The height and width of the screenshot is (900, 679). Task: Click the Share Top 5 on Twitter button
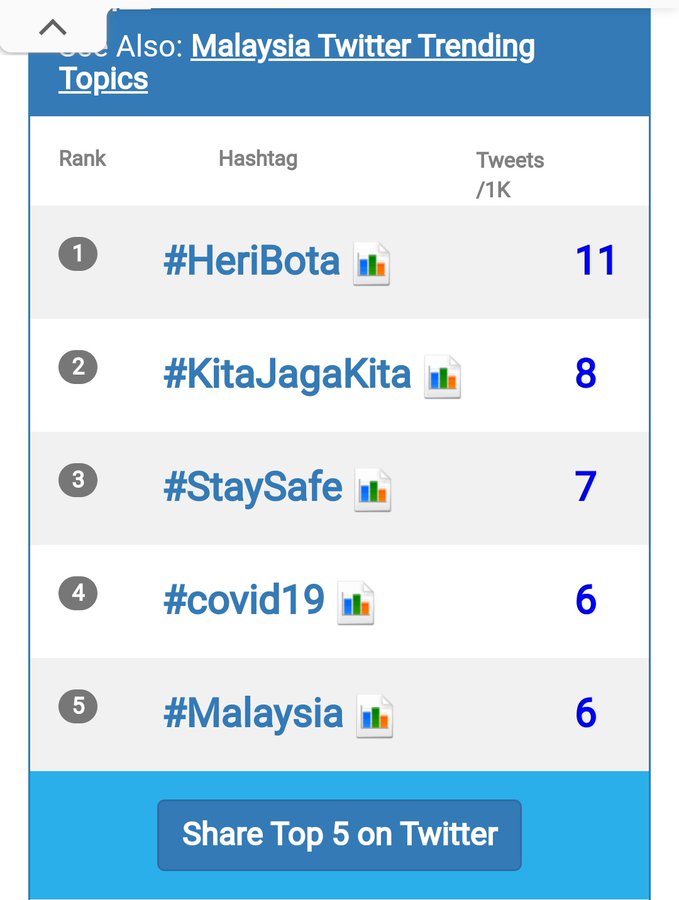pos(340,835)
